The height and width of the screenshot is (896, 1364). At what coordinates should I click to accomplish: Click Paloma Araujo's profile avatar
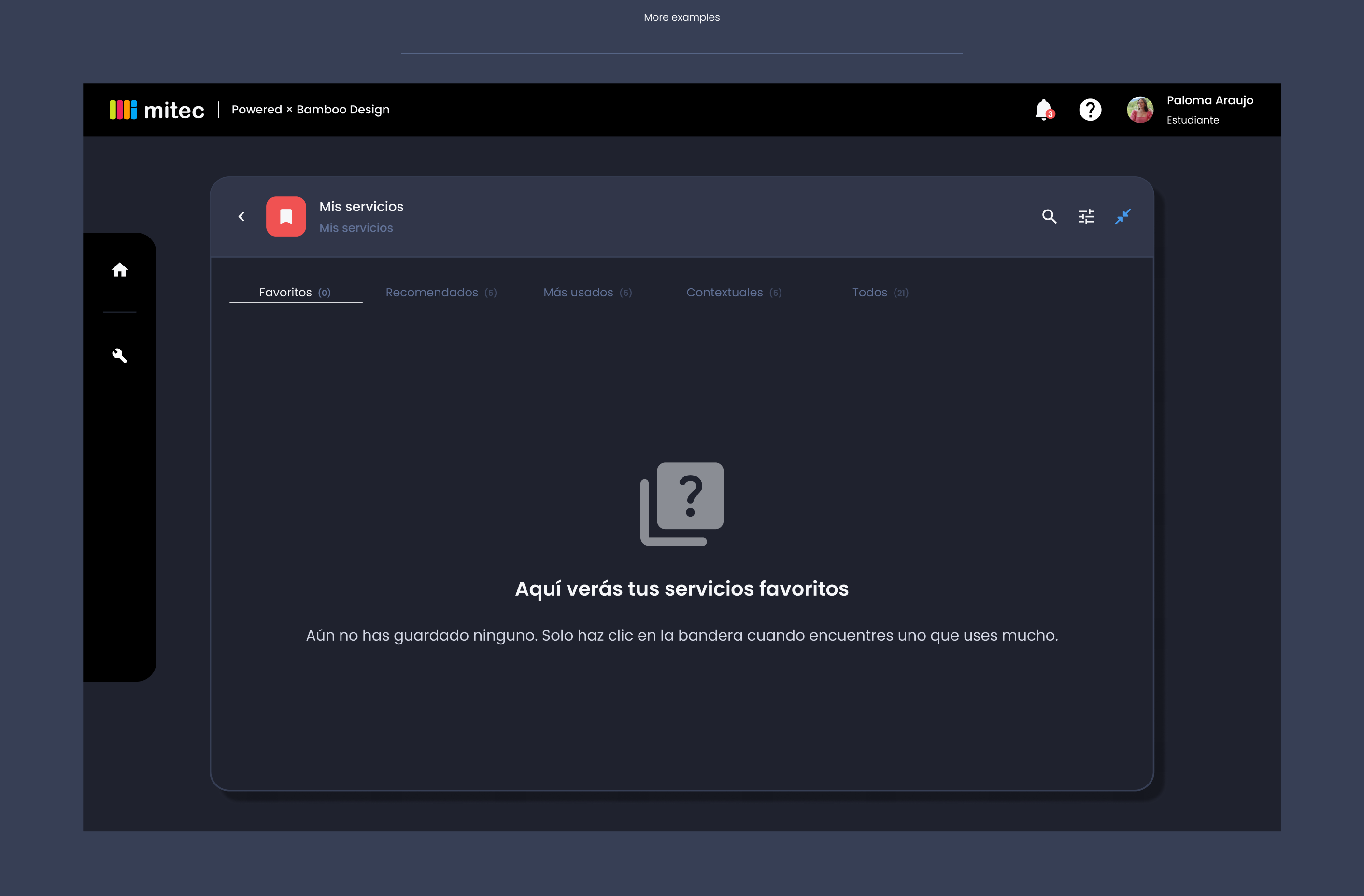(1140, 110)
